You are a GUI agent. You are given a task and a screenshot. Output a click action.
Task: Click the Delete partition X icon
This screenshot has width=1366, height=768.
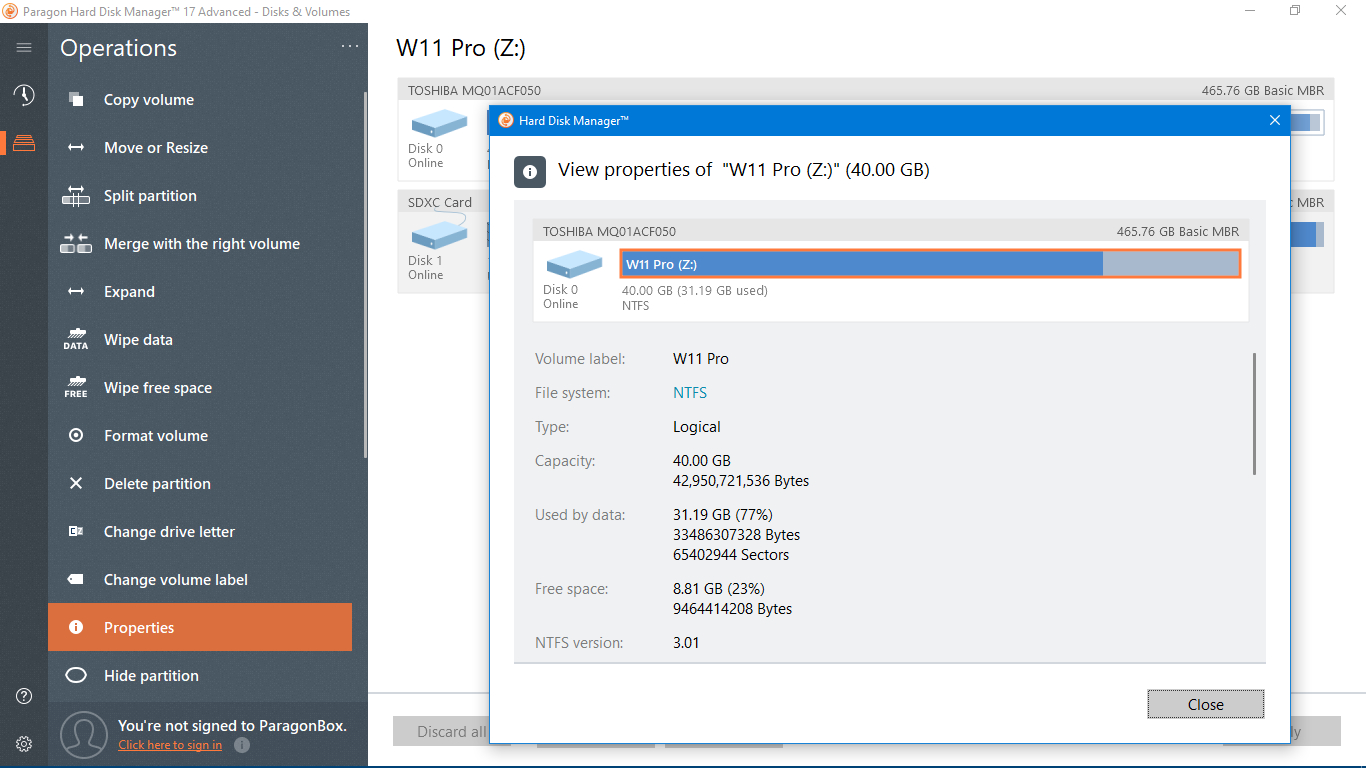[76, 483]
